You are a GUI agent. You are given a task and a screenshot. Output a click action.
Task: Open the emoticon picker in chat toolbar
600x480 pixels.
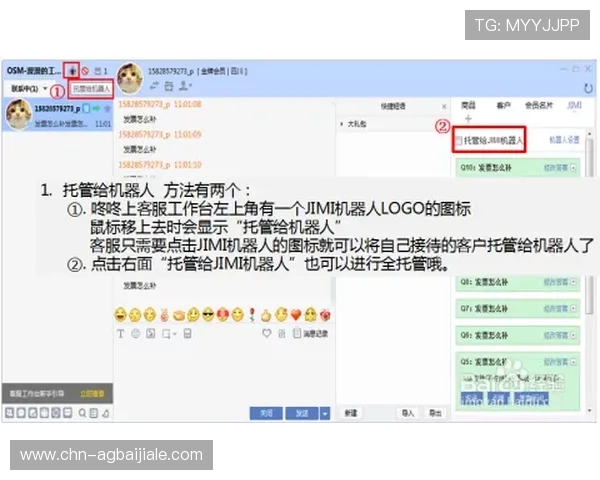(135, 334)
